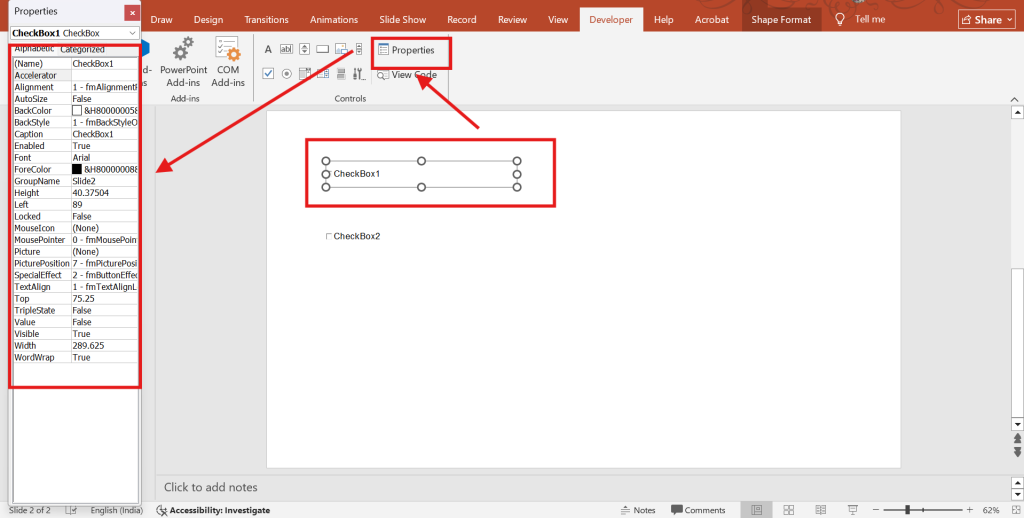The height and width of the screenshot is (518, 1024).
Task: Switch to Slide Sorter view
Action: [788, 510]
